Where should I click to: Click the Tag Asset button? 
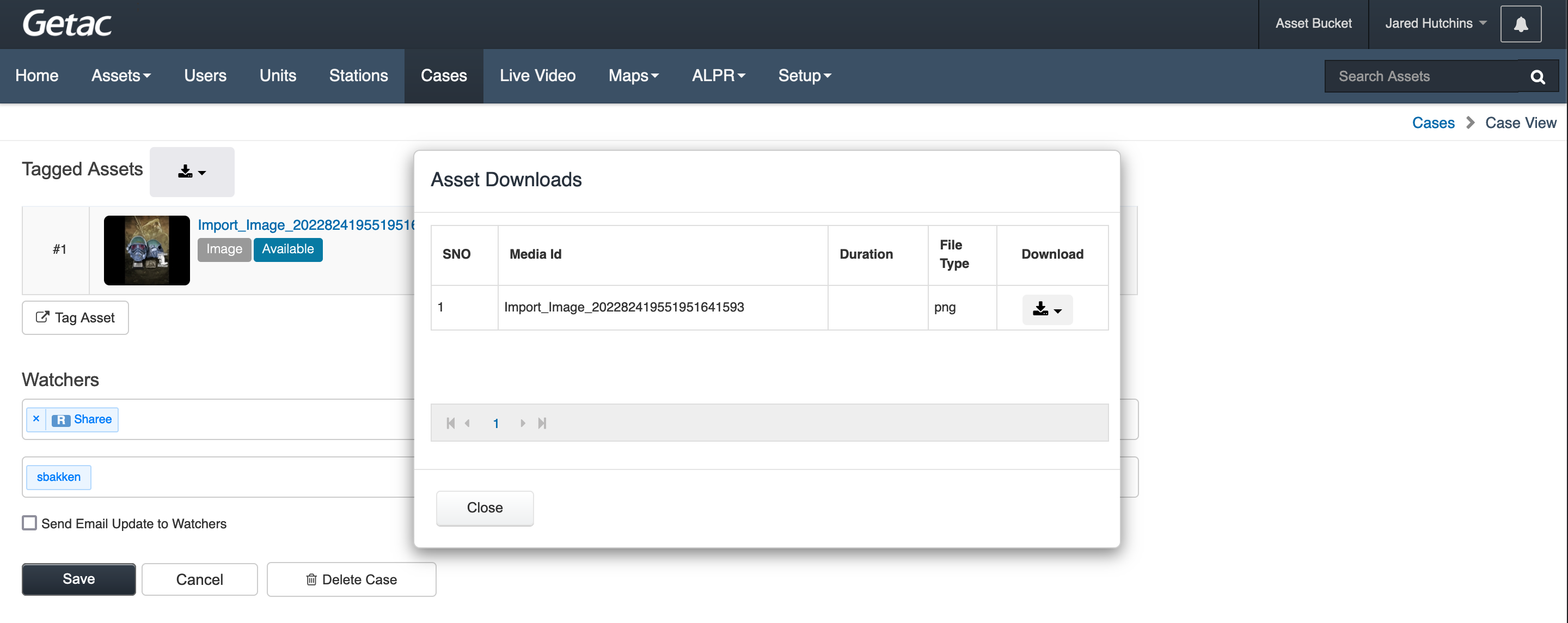pyautogui.click(x=76, y=317)
